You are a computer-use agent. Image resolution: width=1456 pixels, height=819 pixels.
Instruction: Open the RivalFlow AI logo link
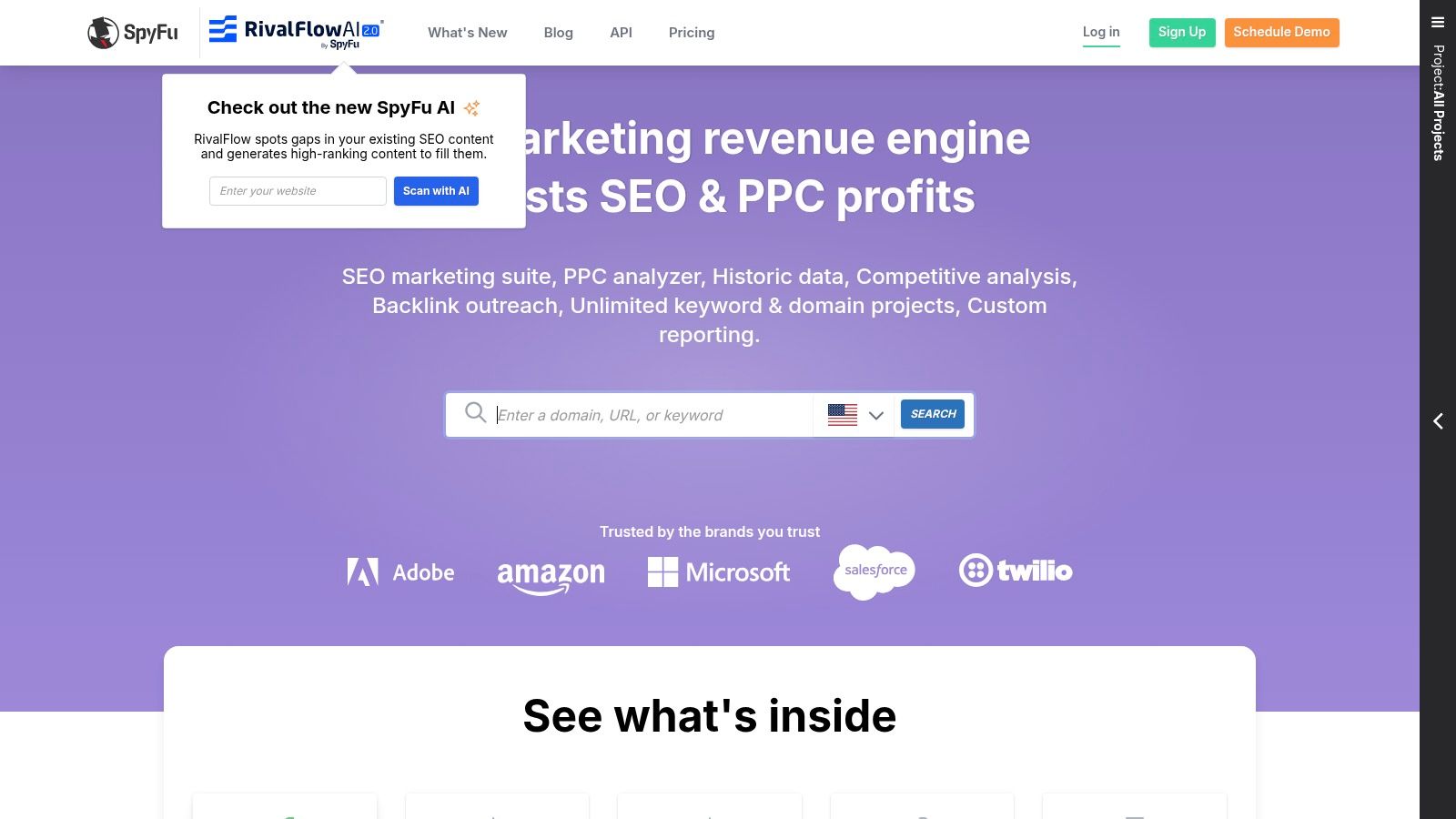click(297, 32)
